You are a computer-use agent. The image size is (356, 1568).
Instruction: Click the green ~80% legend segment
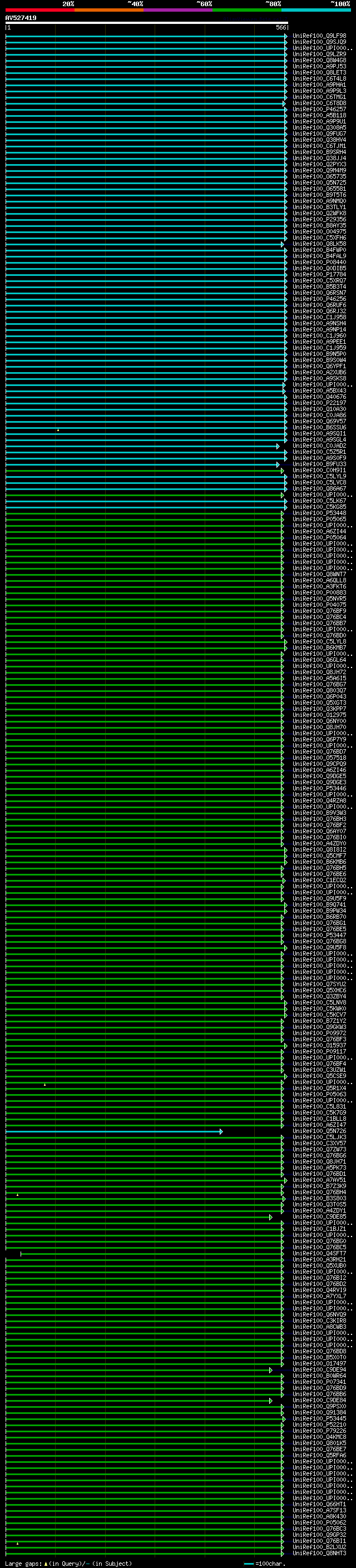[247, 10]
